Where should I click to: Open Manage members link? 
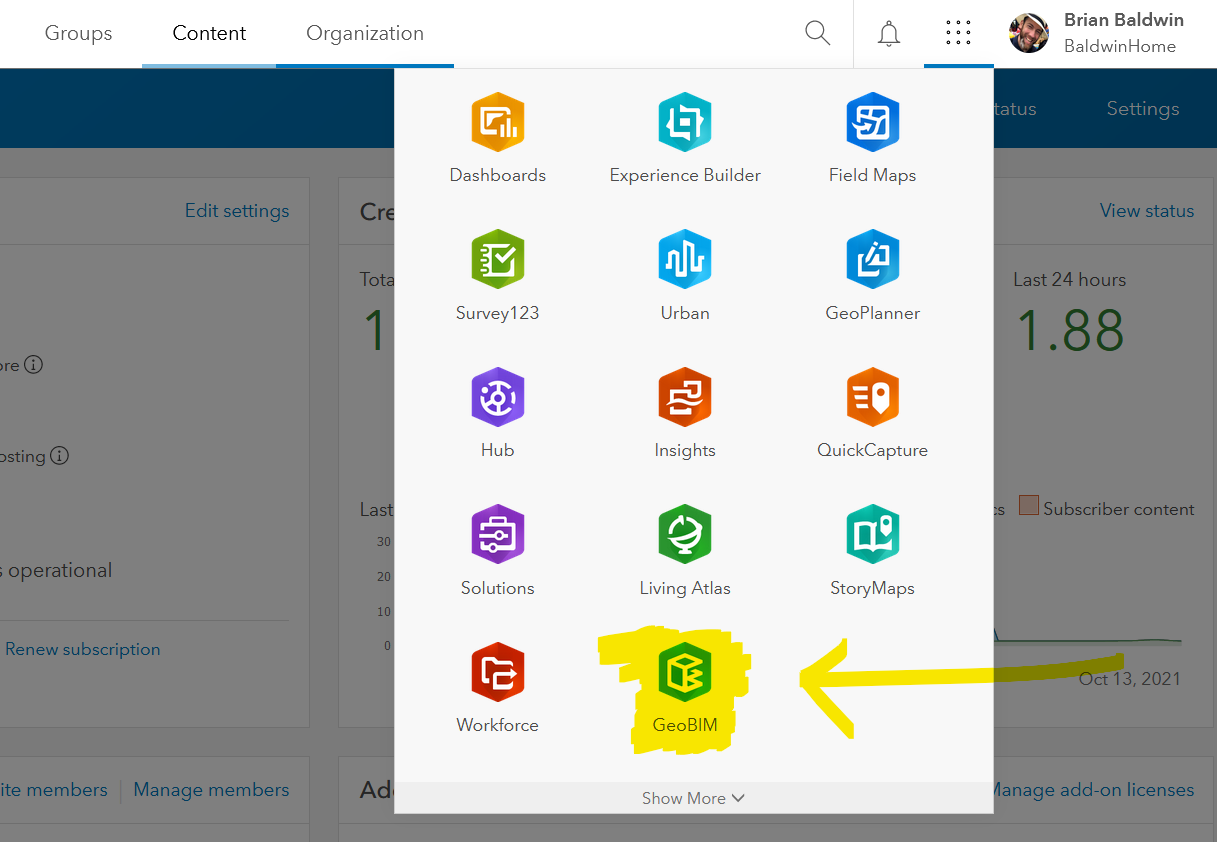coord(211,790)
